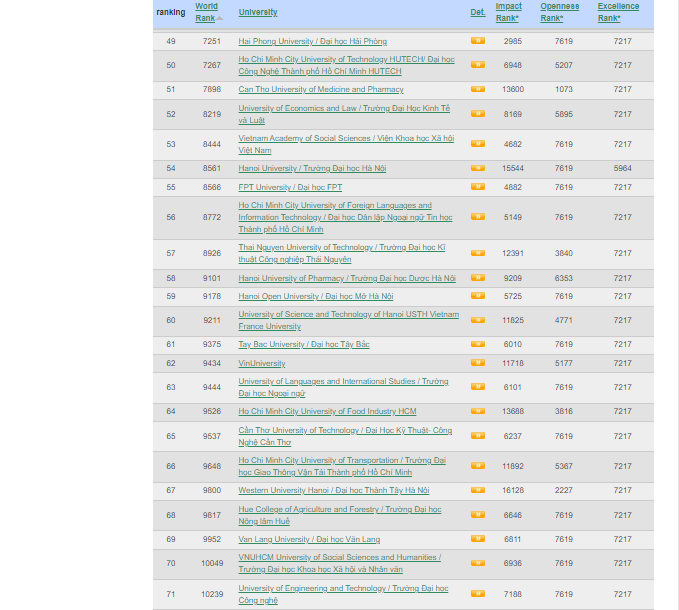679x610 pixels.
Task: Open details icon for Hanoi University row
Action: [x=478, y=168]
